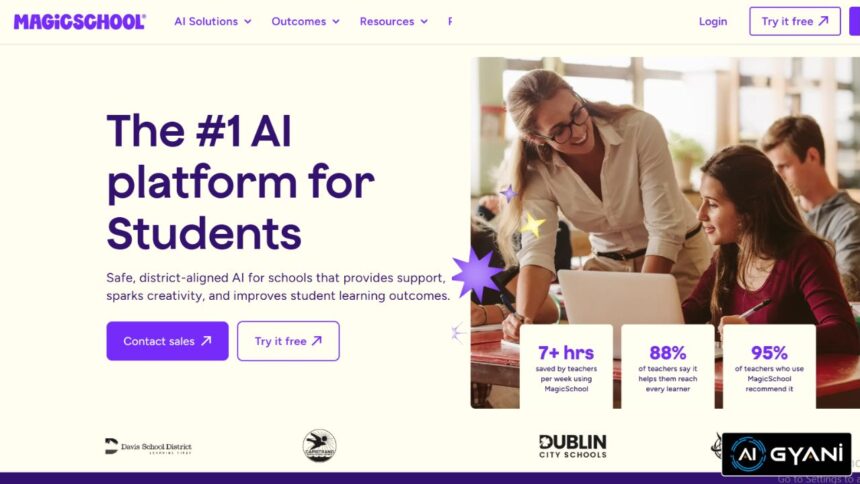Click the Contact sales button

(x=167, y=341)
